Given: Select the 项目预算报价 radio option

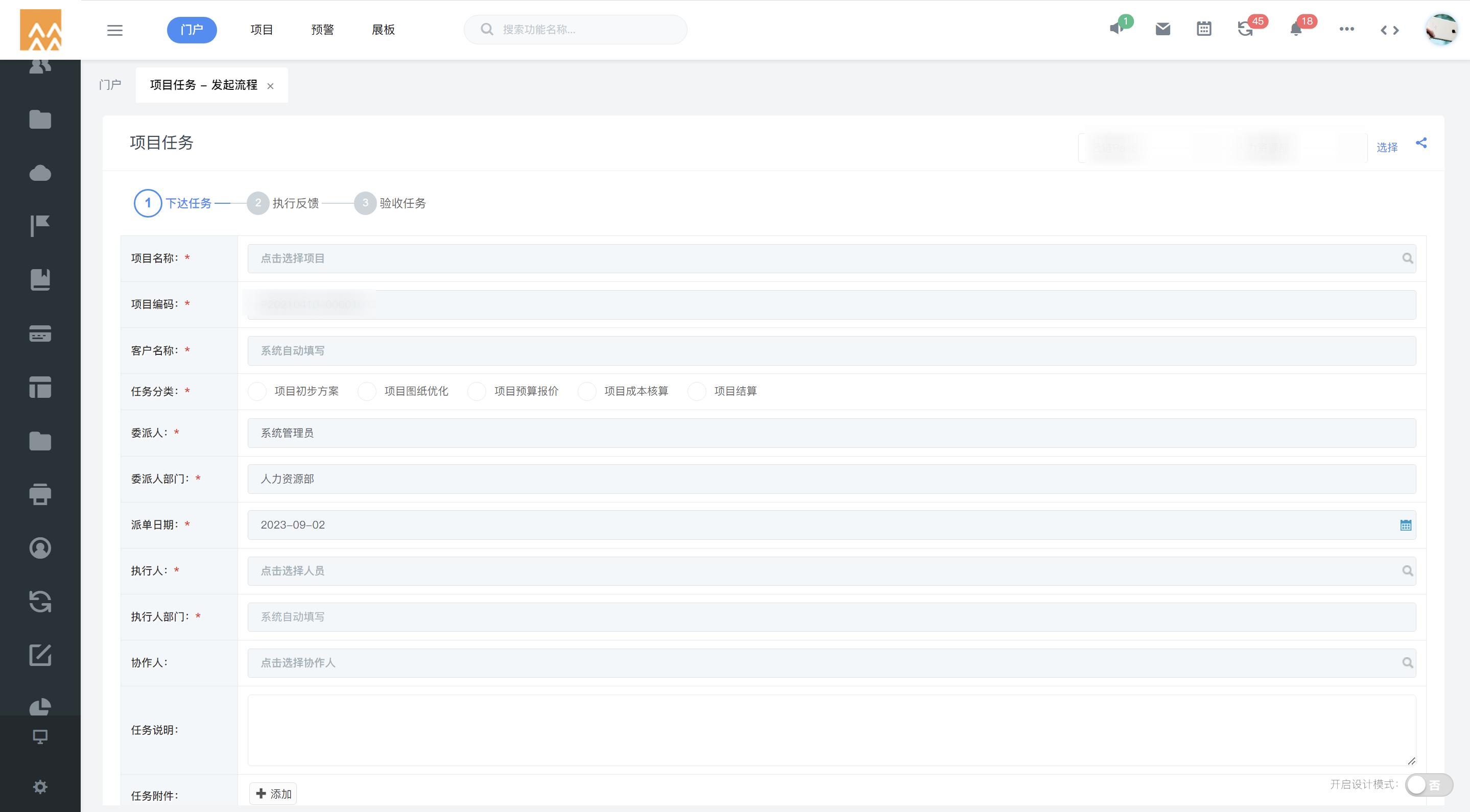Looking at the screenshot, I should [477, 392].
